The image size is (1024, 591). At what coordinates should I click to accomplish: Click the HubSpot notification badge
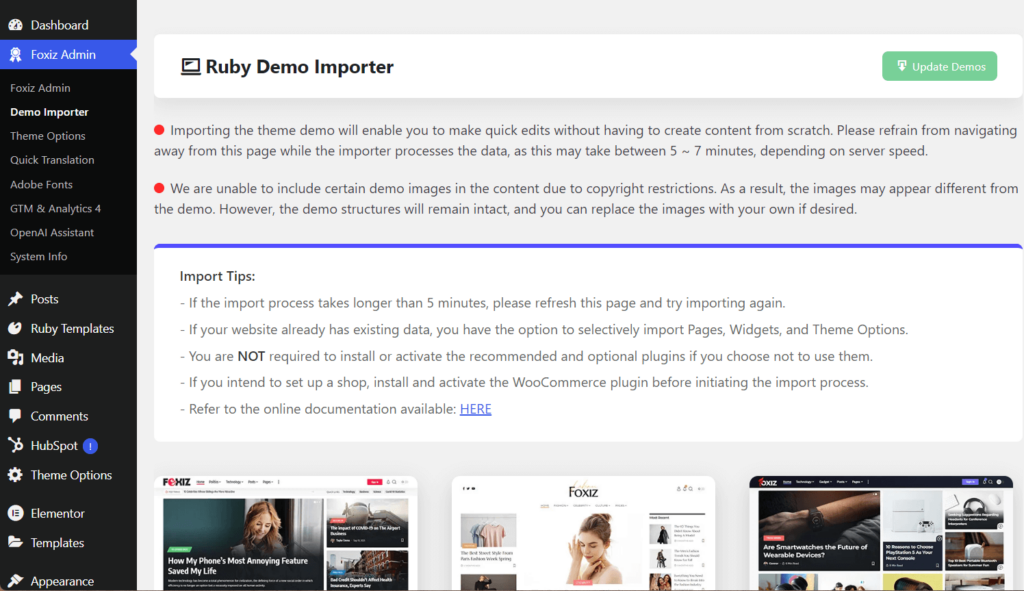90,446
